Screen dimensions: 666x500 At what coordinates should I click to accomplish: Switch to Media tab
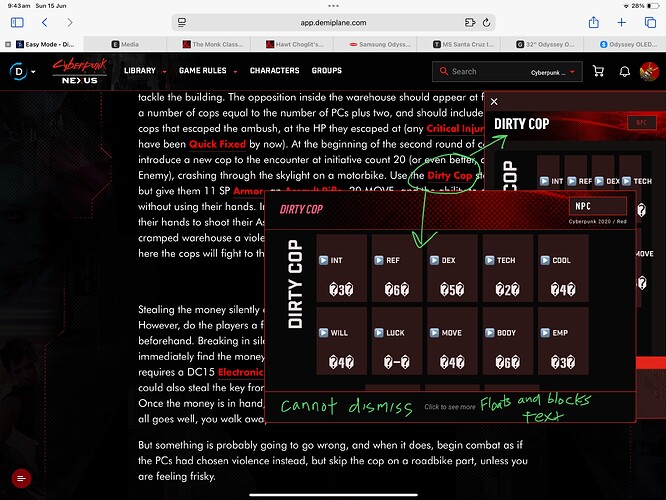point(125,44)
